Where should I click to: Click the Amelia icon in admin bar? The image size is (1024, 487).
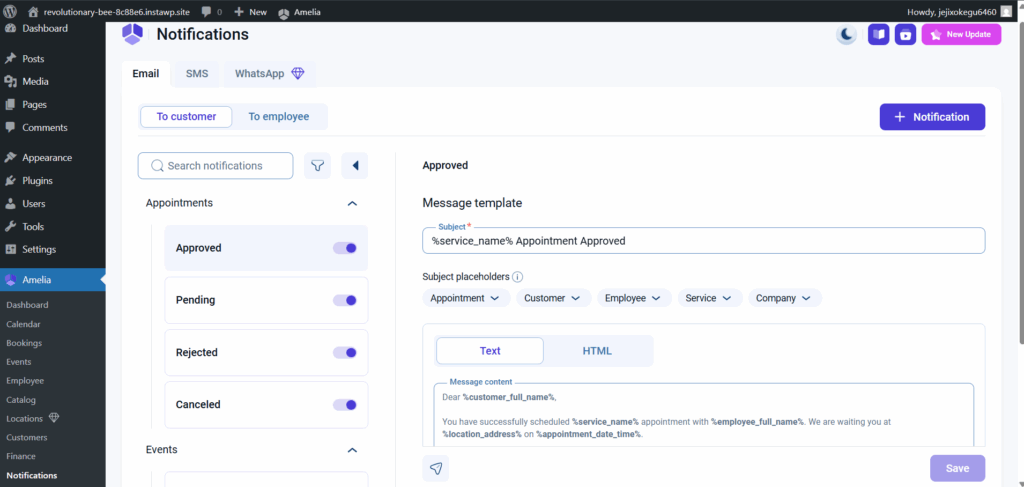click(x=283, y=12)
